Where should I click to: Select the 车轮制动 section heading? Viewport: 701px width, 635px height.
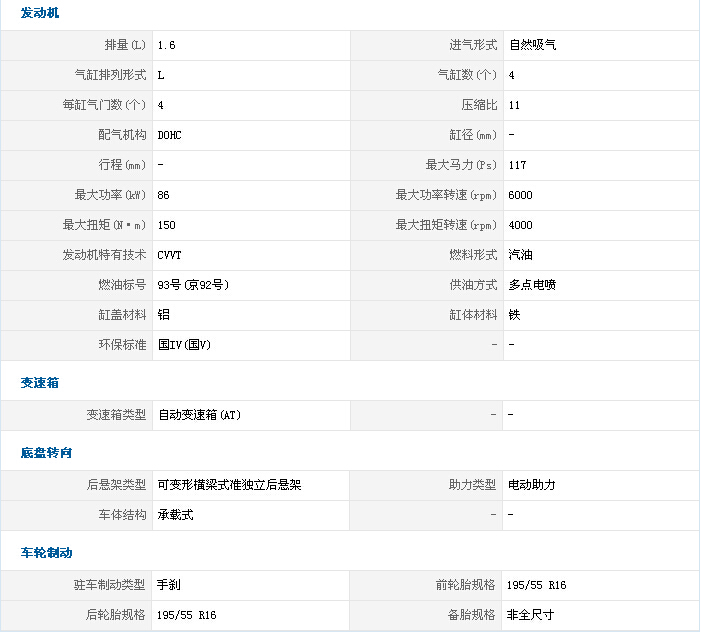pyautogui.click(x=46, y=553)
